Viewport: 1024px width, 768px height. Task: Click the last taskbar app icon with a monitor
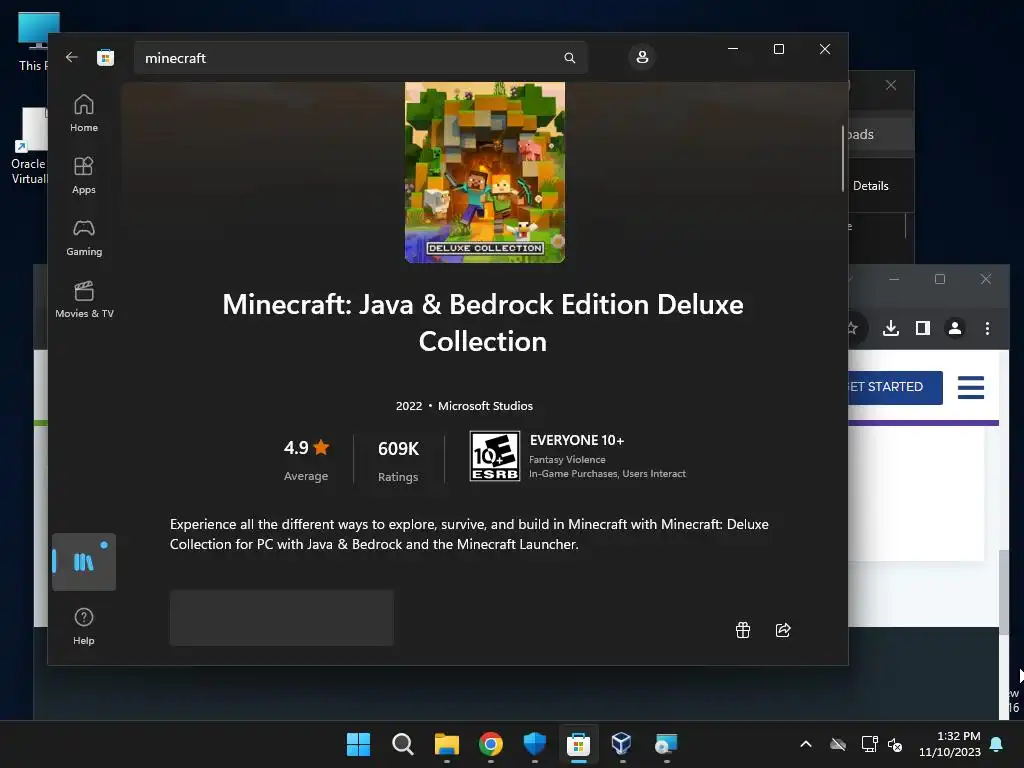[x=666, y=744]
